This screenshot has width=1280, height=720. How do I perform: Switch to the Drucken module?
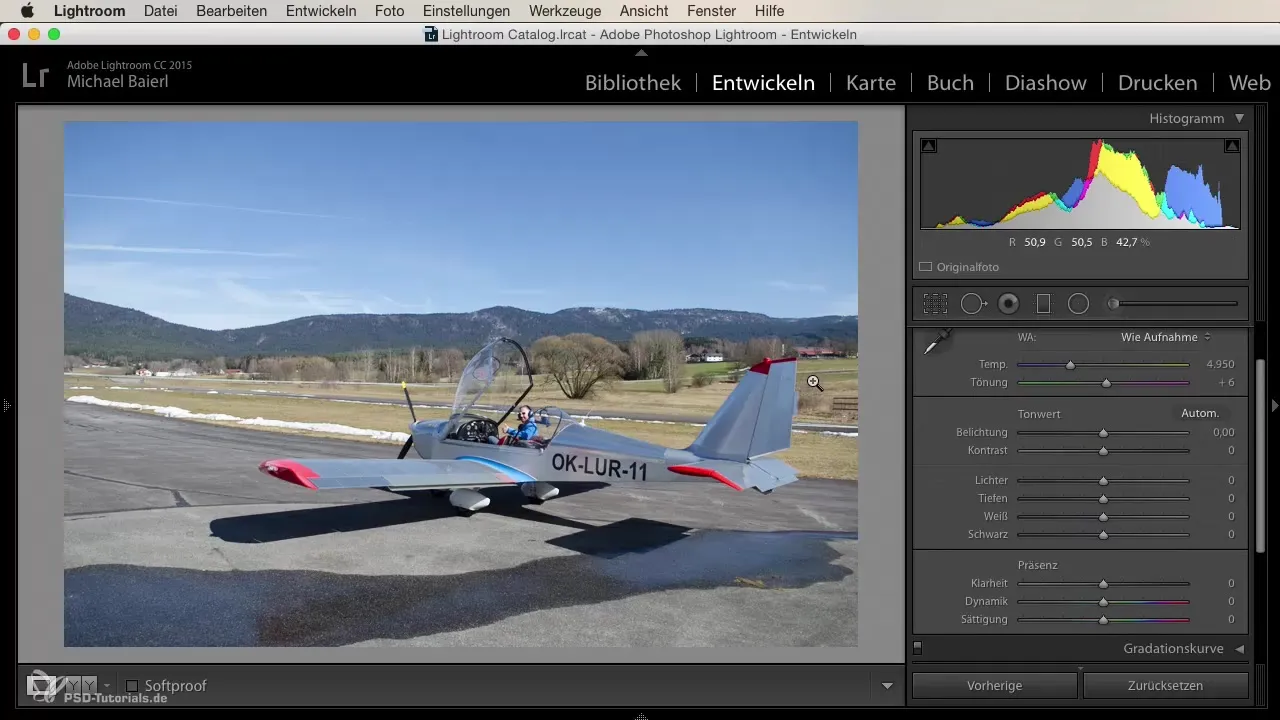1158,83
